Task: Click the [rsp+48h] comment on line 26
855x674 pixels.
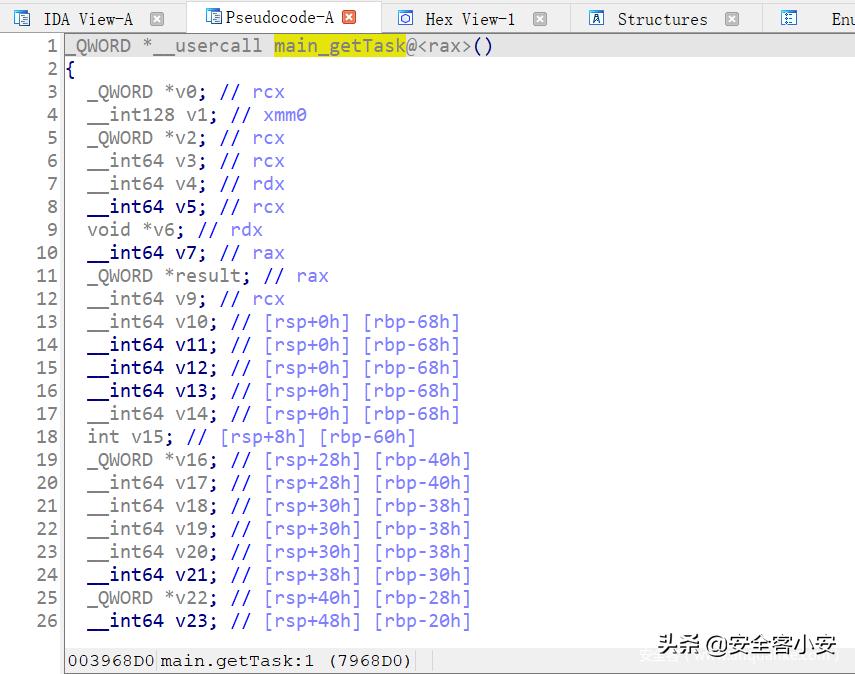Action: click(312, 621)
